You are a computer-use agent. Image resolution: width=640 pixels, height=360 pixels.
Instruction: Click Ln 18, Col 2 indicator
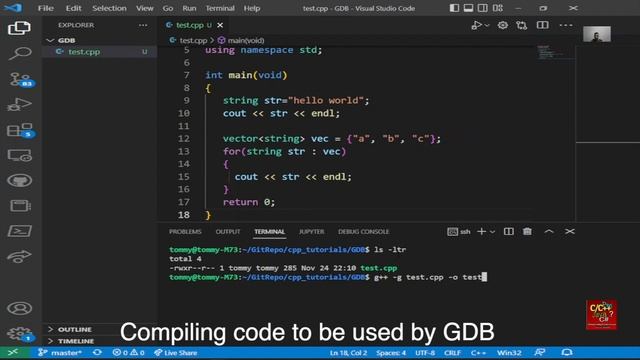[x=348, y=353]
